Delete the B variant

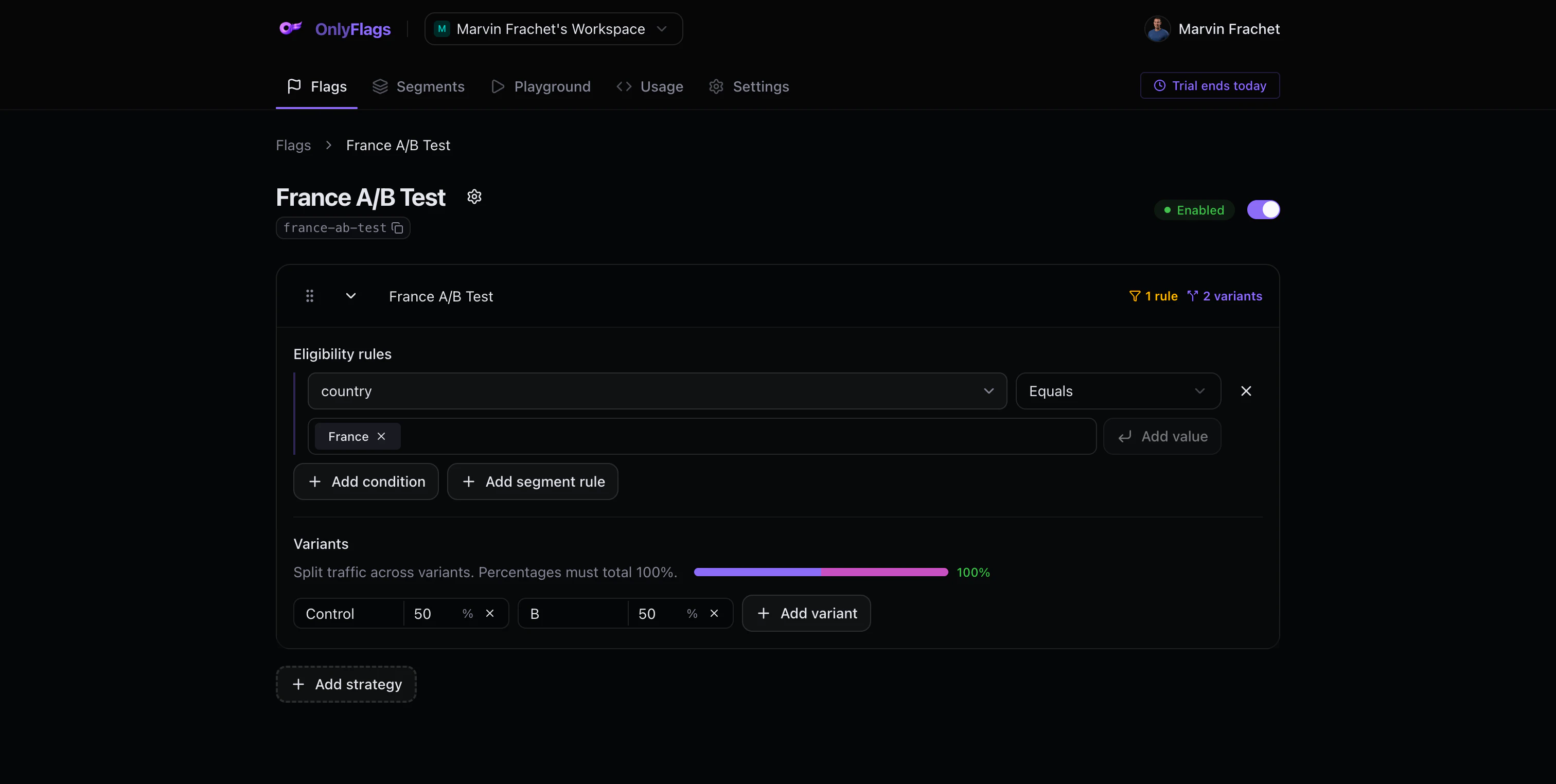(714, 613)
